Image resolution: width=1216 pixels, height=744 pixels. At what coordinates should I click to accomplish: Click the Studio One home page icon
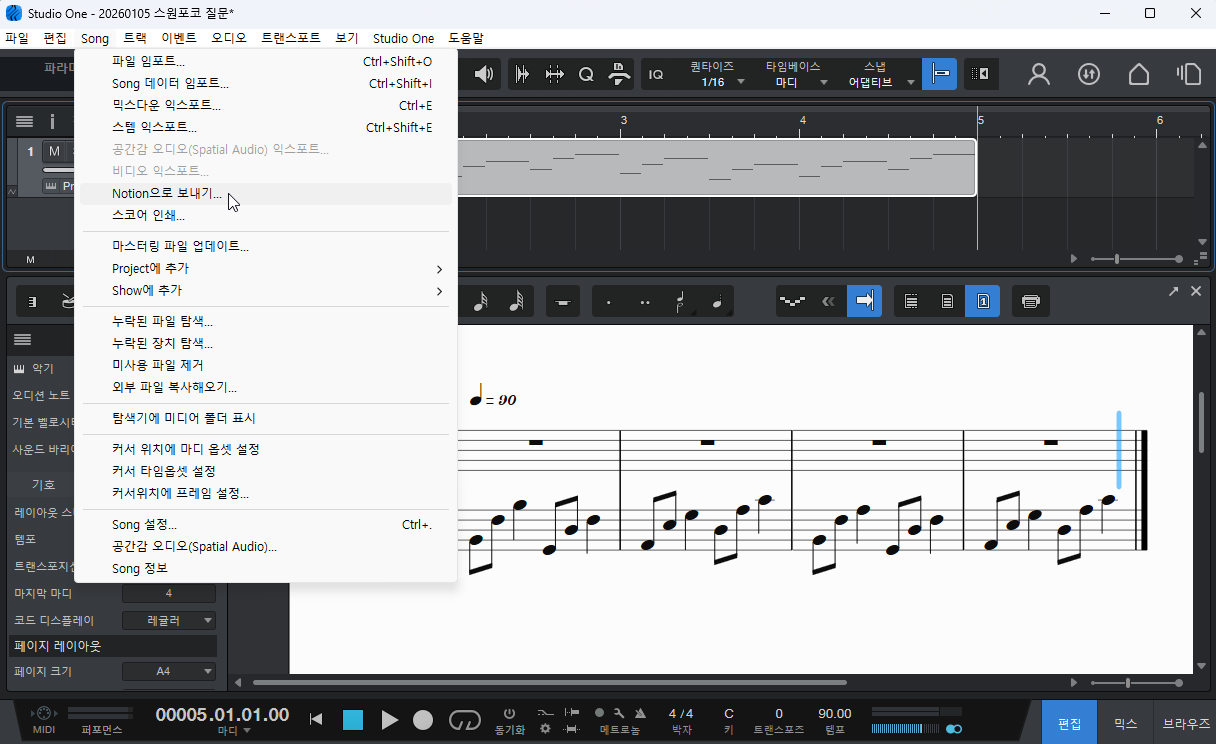coord(1138,75)
